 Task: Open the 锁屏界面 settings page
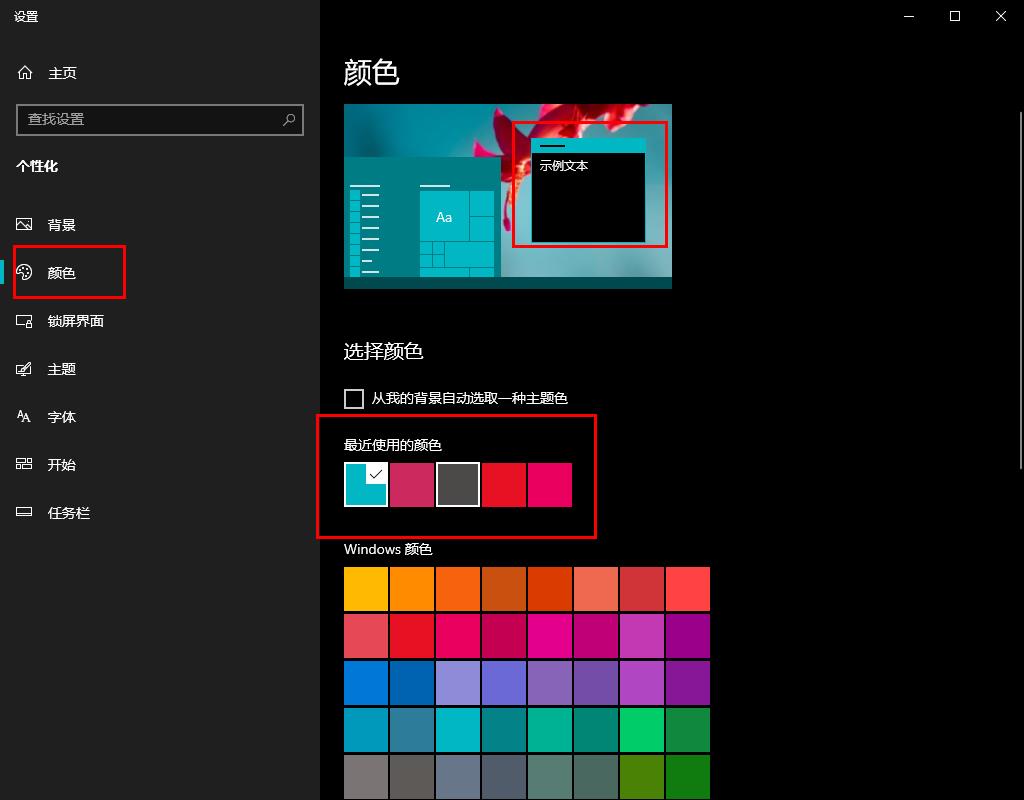point(75,321)
